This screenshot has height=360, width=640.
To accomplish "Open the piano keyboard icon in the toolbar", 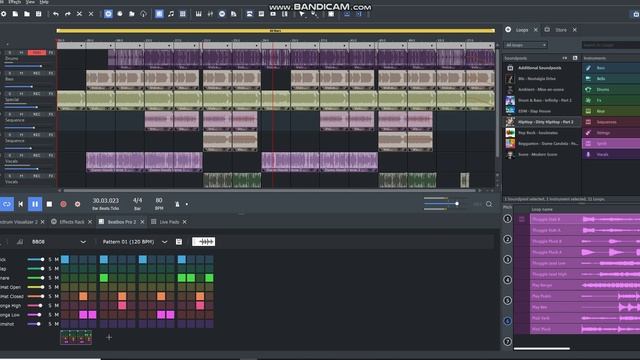I will coord(198,14).
